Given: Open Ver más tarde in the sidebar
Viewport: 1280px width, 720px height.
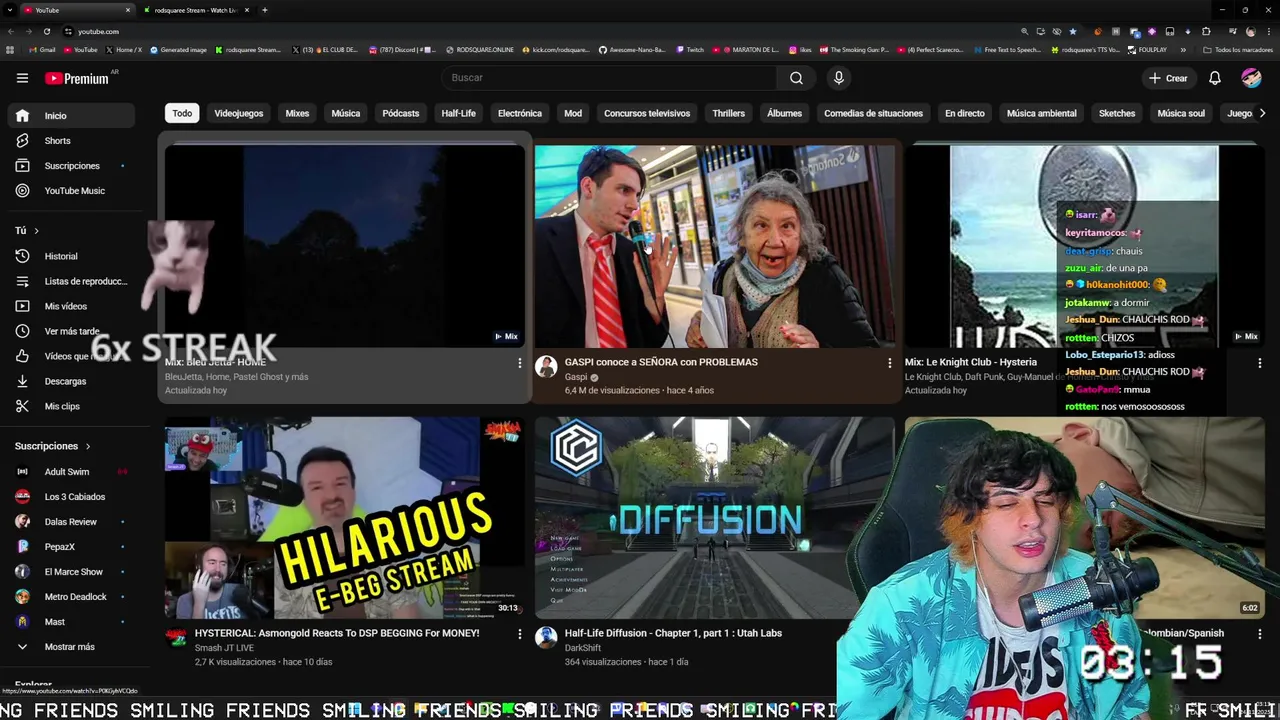Looking at the screenshot, I should [x=70, y=331].
